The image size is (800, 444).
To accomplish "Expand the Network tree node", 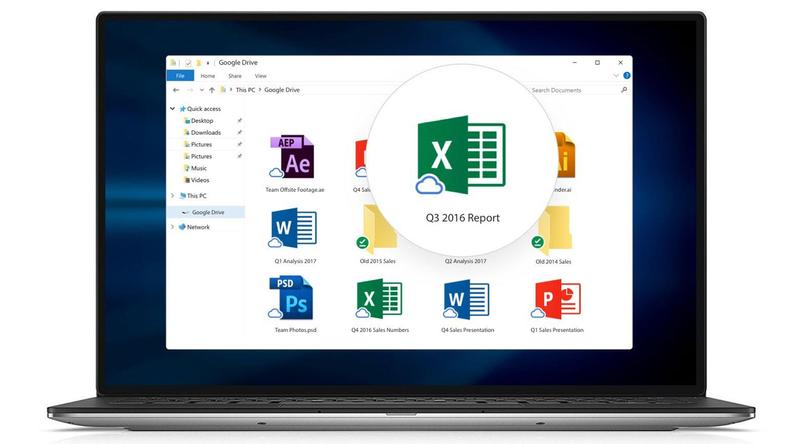I will [x=172, y=227].
